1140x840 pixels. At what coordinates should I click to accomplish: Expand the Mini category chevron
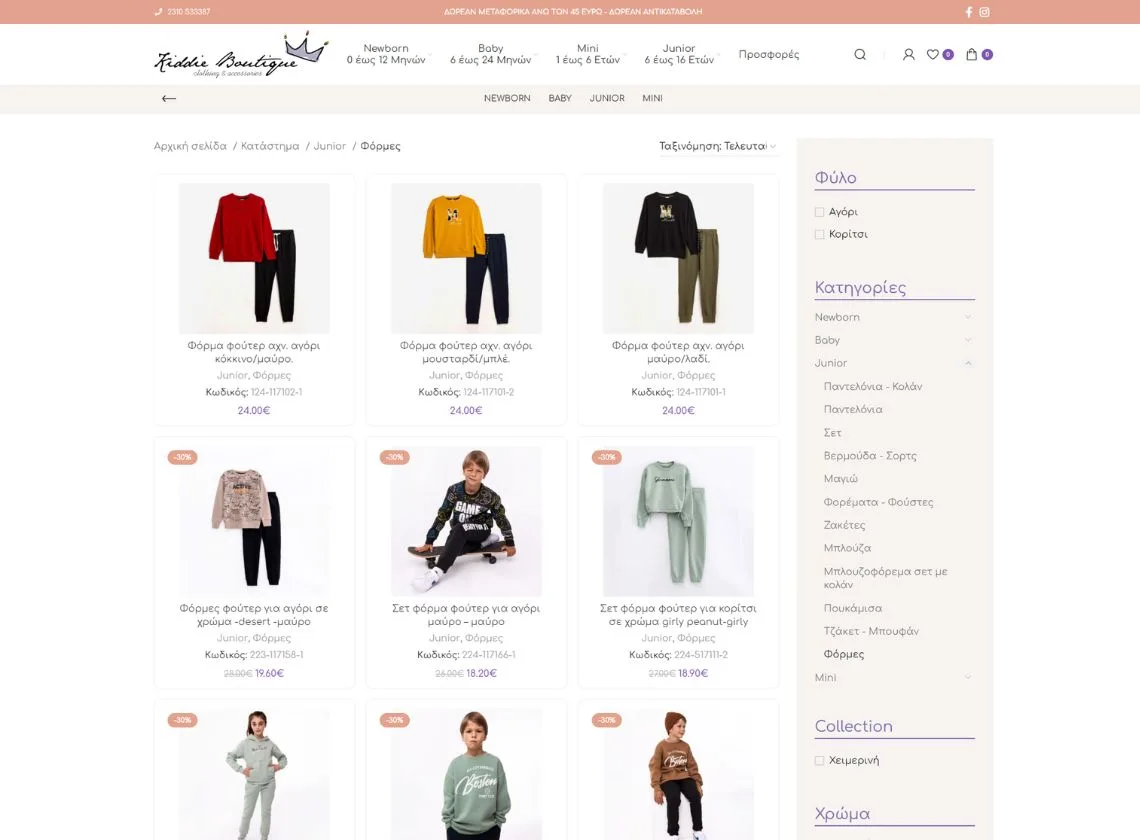pyautogui.click(x=968, y=677)
